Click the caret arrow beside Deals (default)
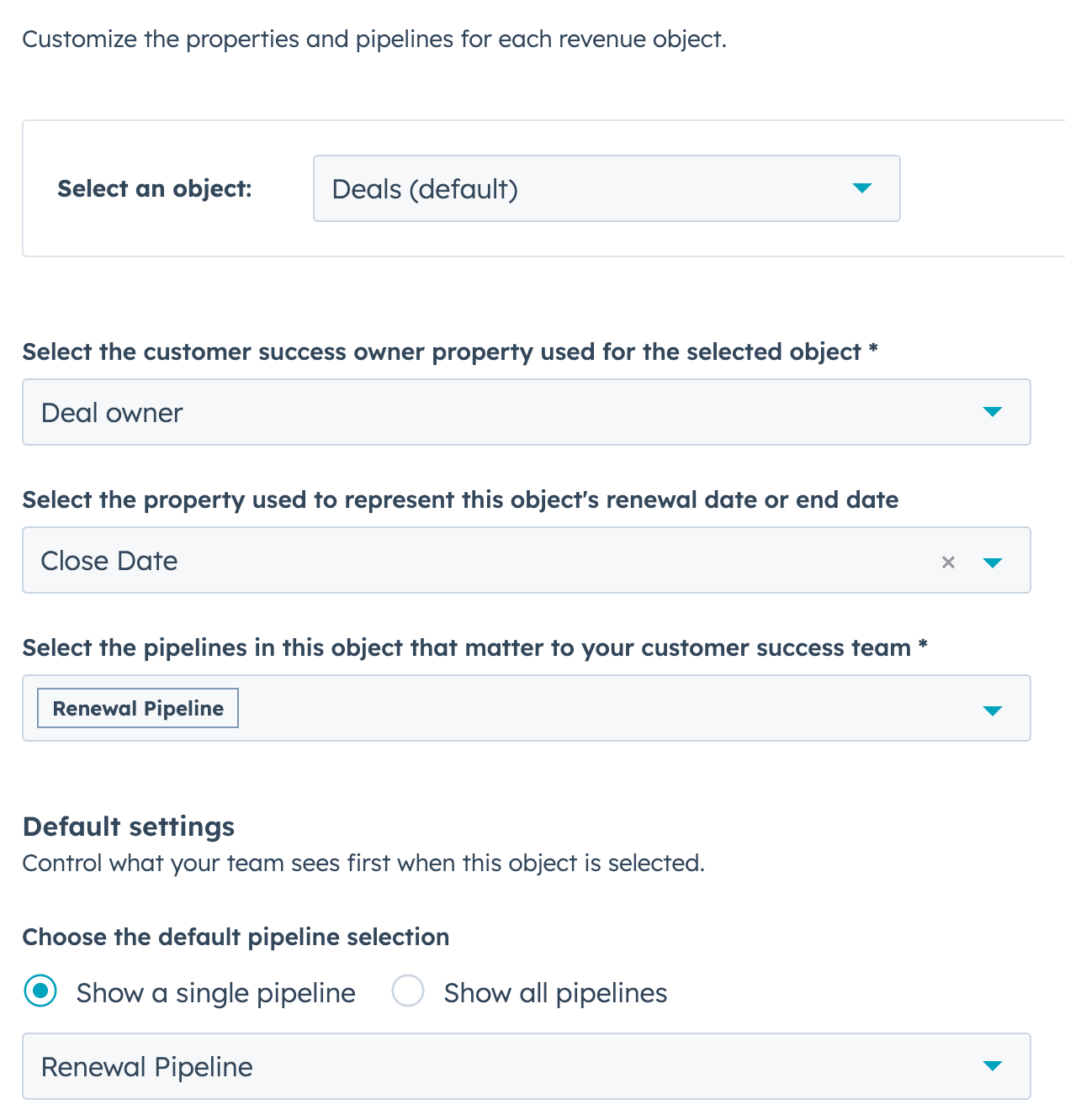The width and height of the screenshot is (1065, 1120). point(861,188)
